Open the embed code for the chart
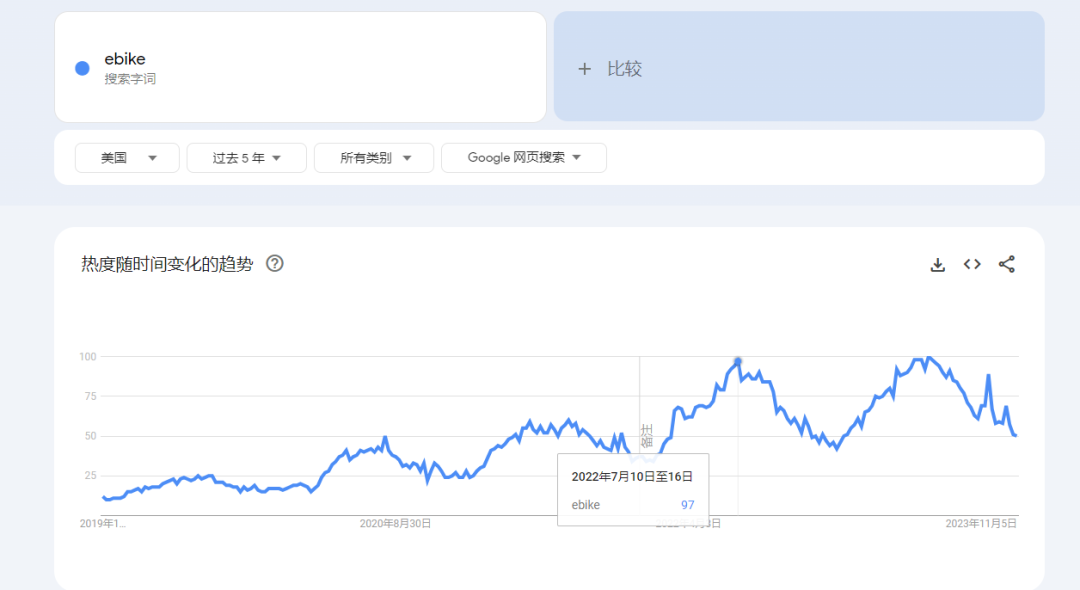 click(x=971, y=264)
